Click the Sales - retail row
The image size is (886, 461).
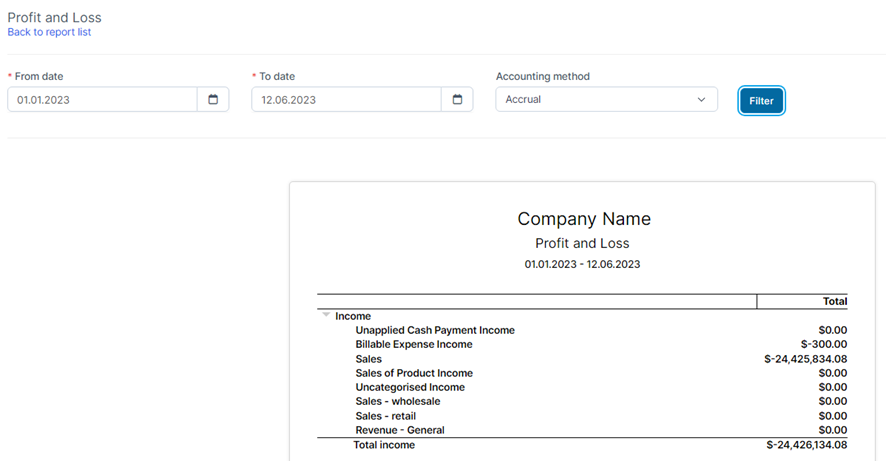coord(385,416)
